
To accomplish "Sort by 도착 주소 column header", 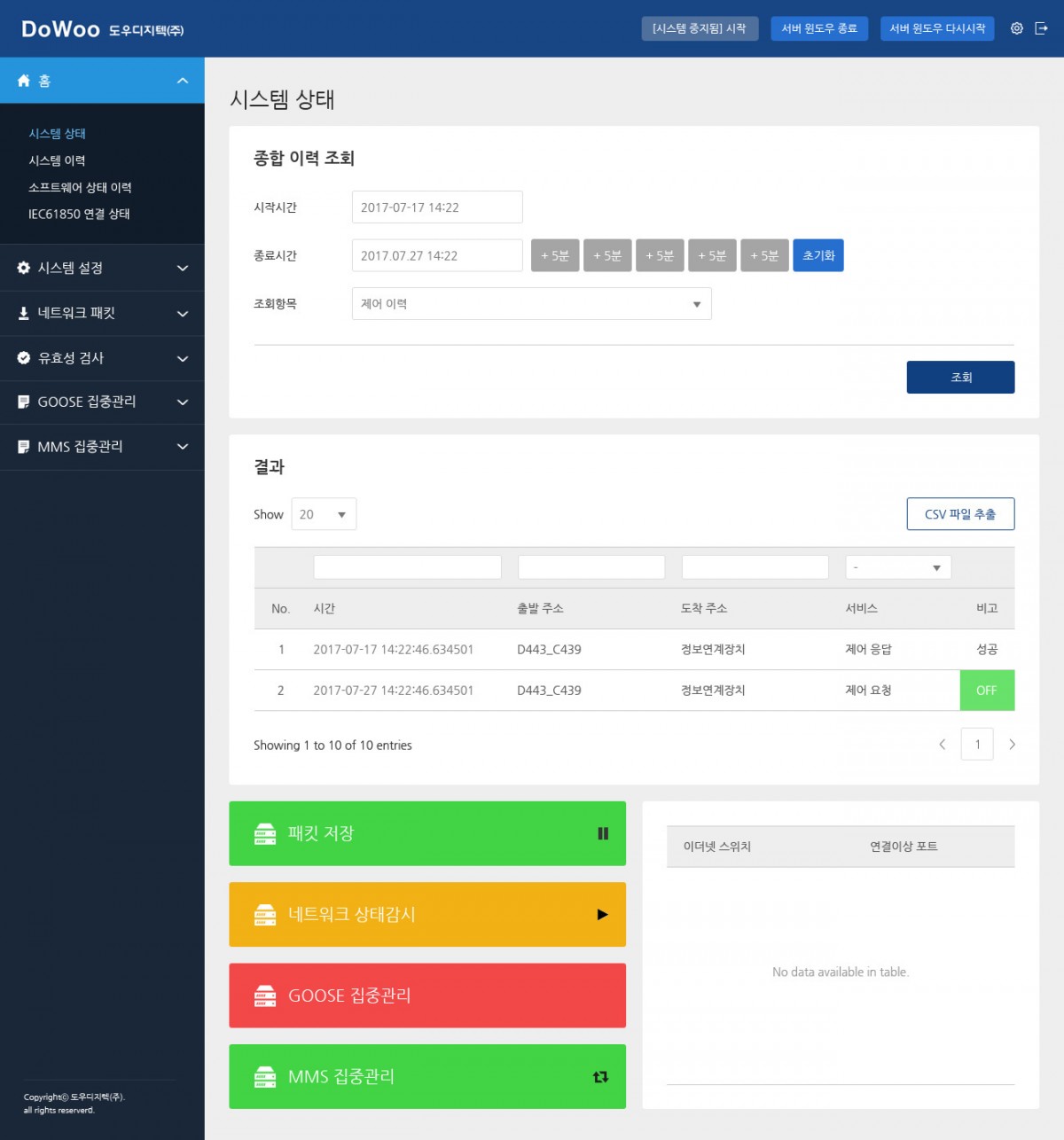I will [704, 608].
